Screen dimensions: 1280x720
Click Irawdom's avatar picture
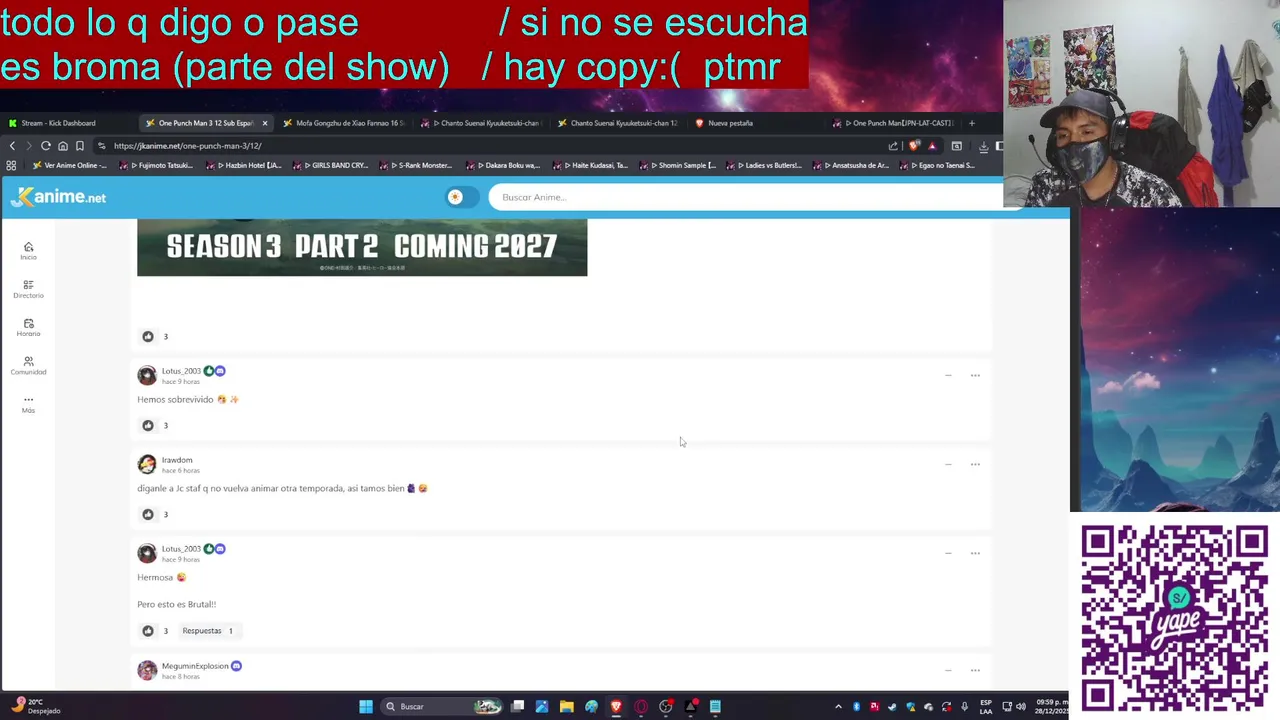tap(147, 464)
